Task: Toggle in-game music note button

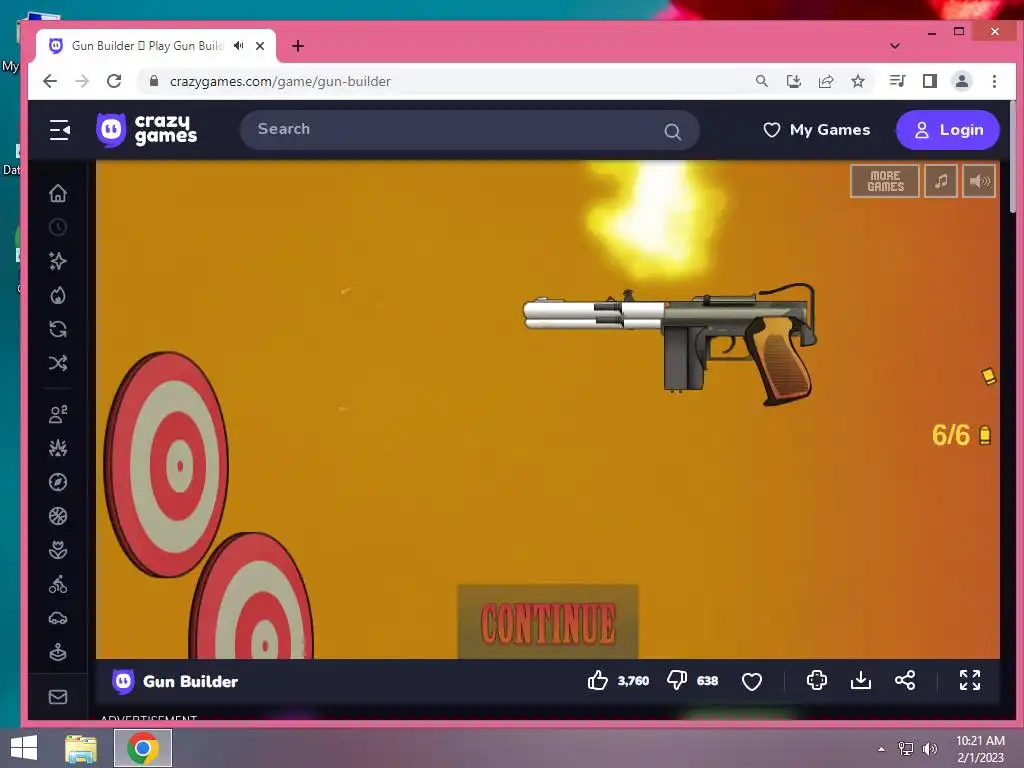Action: coord(941,181)
